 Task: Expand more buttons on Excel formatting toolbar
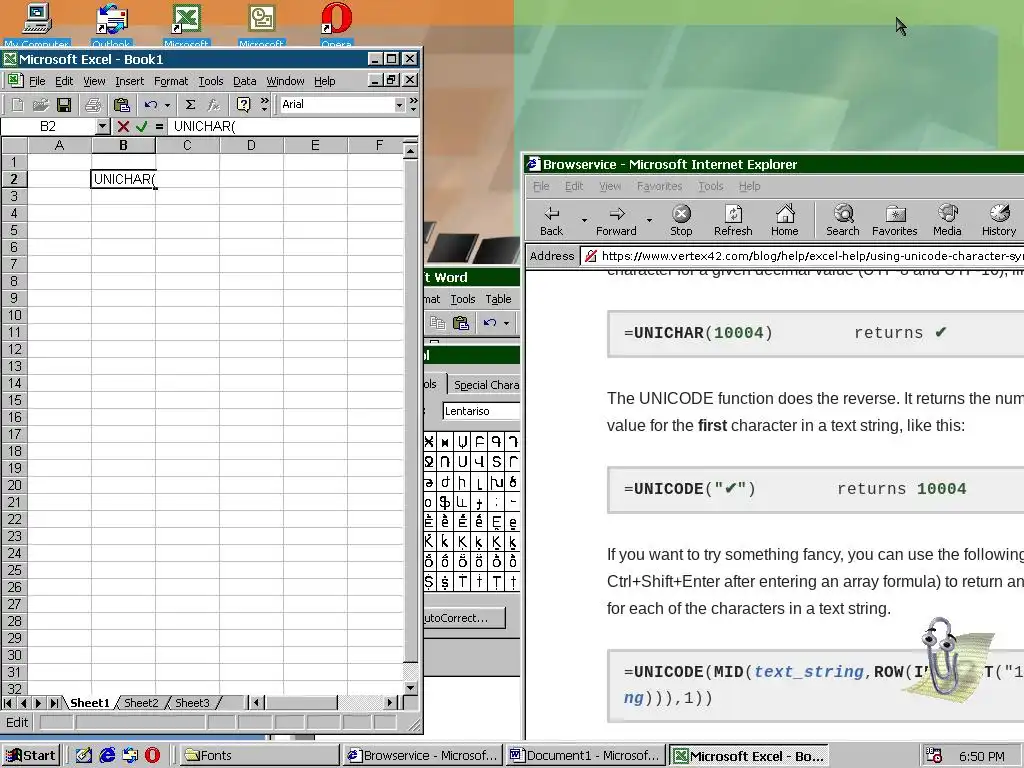tap(413, 104)
